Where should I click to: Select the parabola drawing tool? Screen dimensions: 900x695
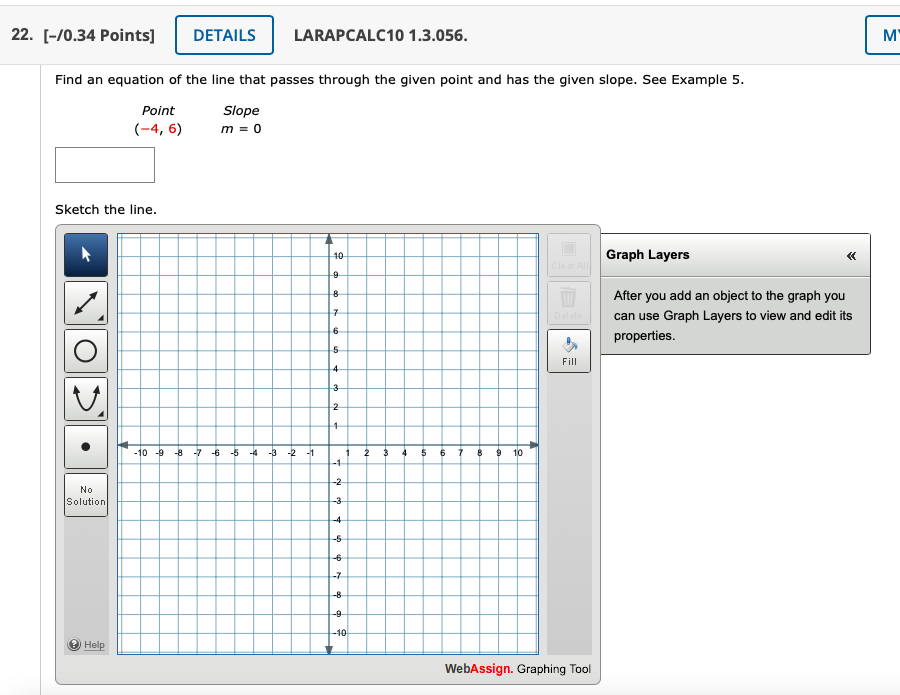(x=85, y=398)
